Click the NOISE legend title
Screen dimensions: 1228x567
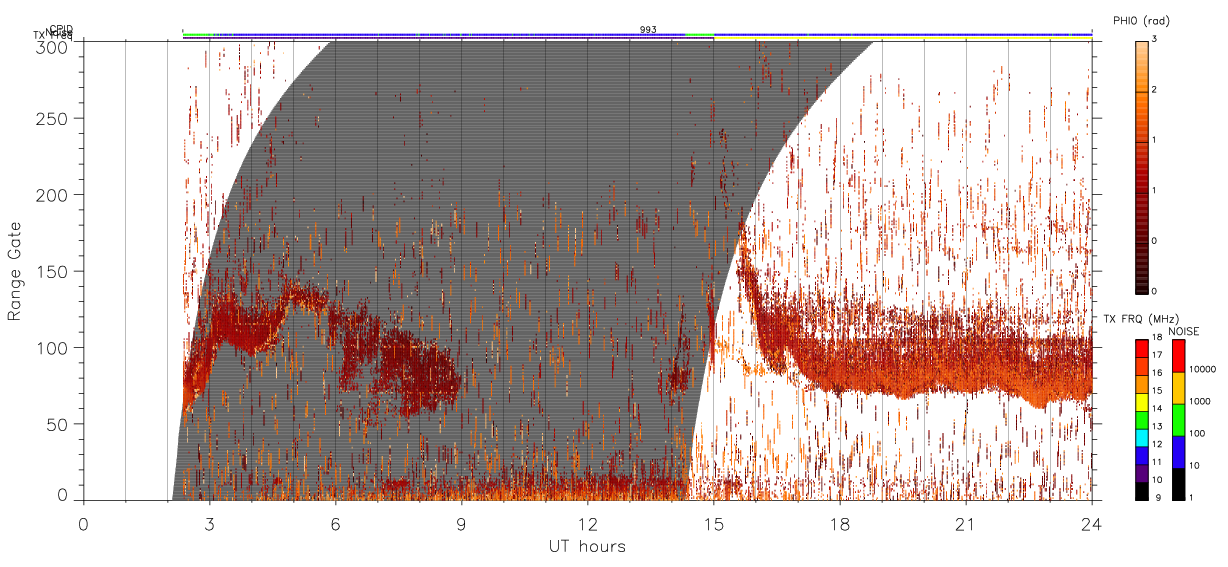point(1184,332)
